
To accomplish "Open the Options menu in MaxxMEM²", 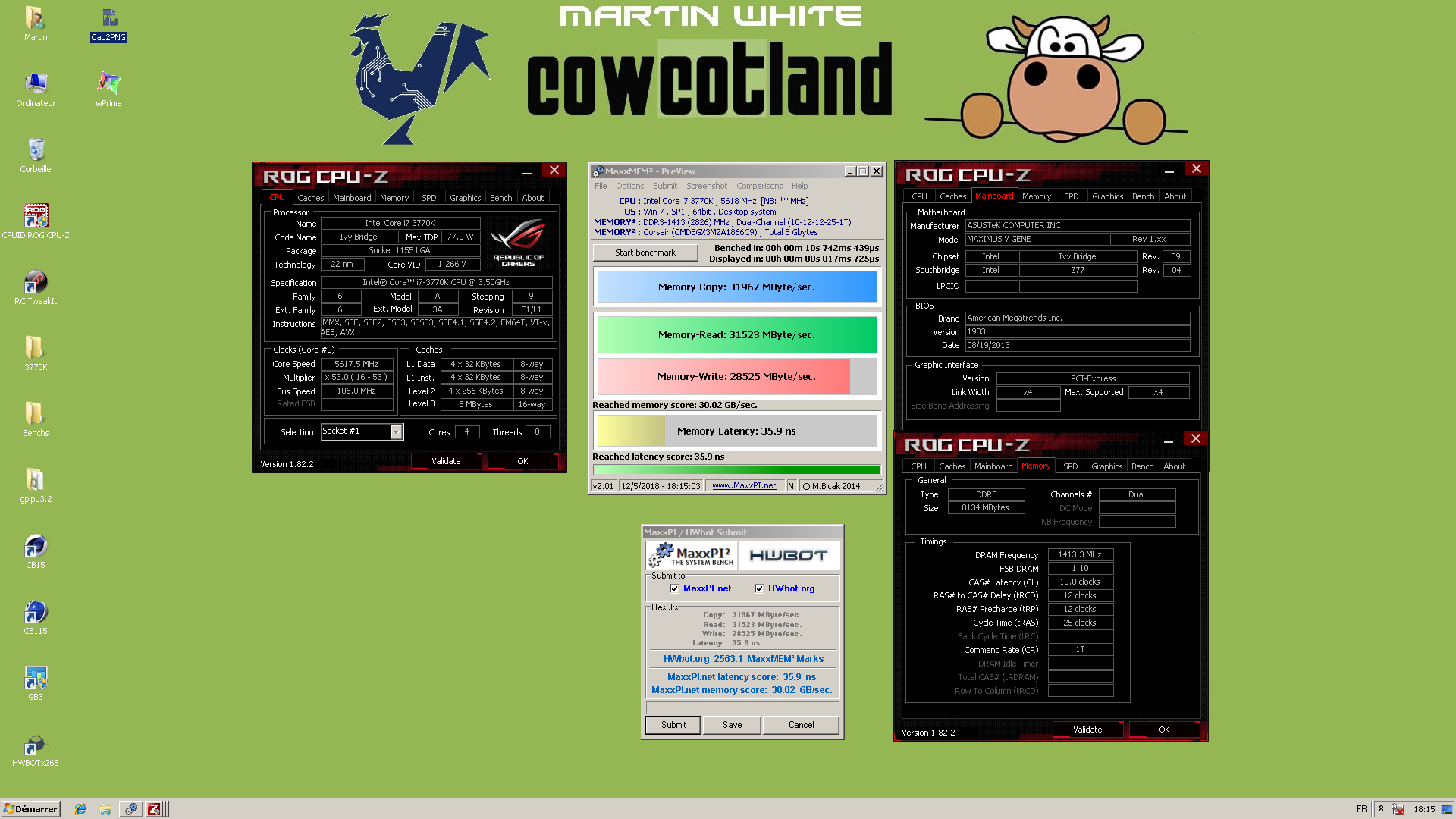I will (x=629, y=186).
